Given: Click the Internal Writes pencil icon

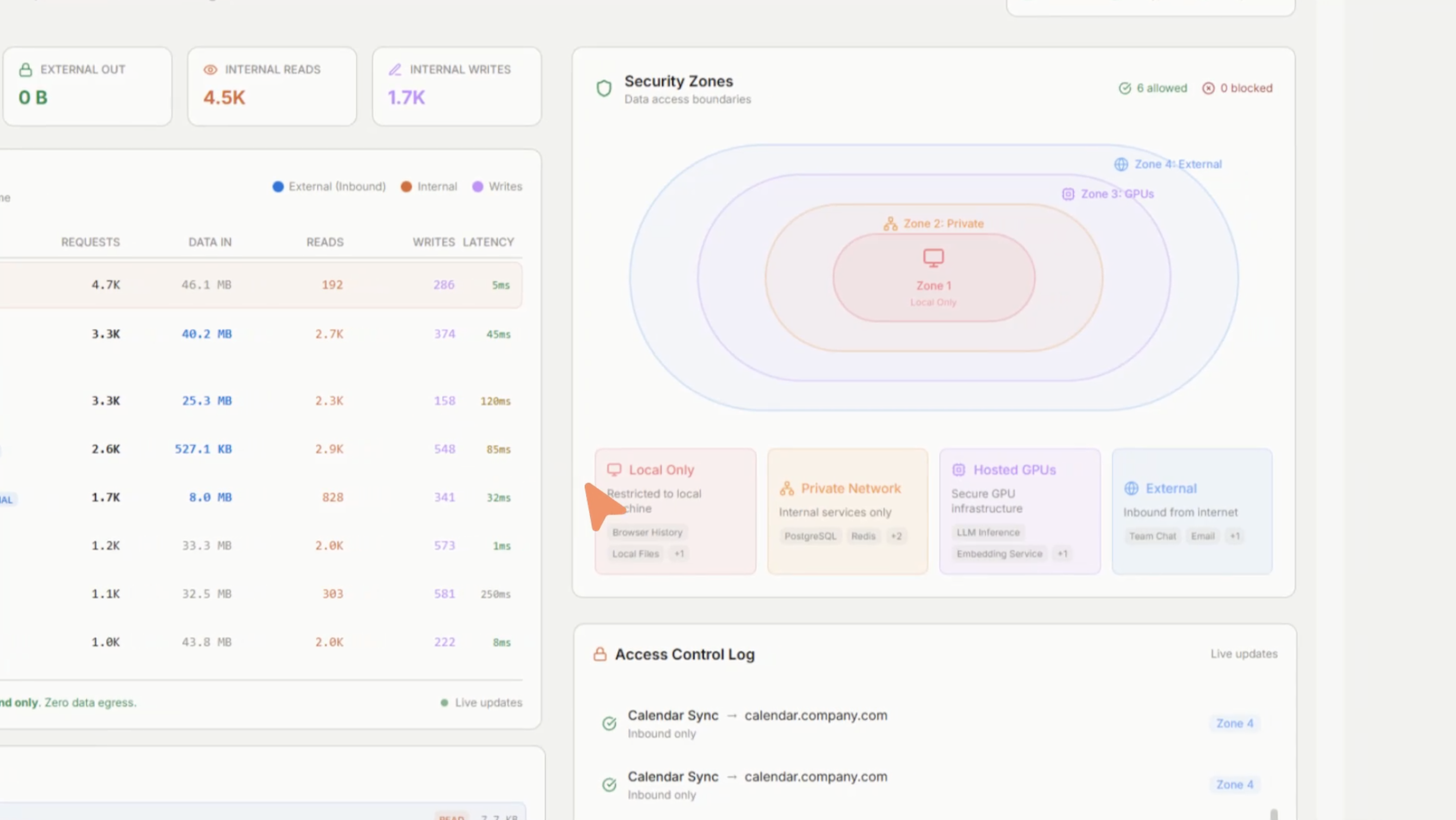Looking at the screenshot, I should pos(395,70).
